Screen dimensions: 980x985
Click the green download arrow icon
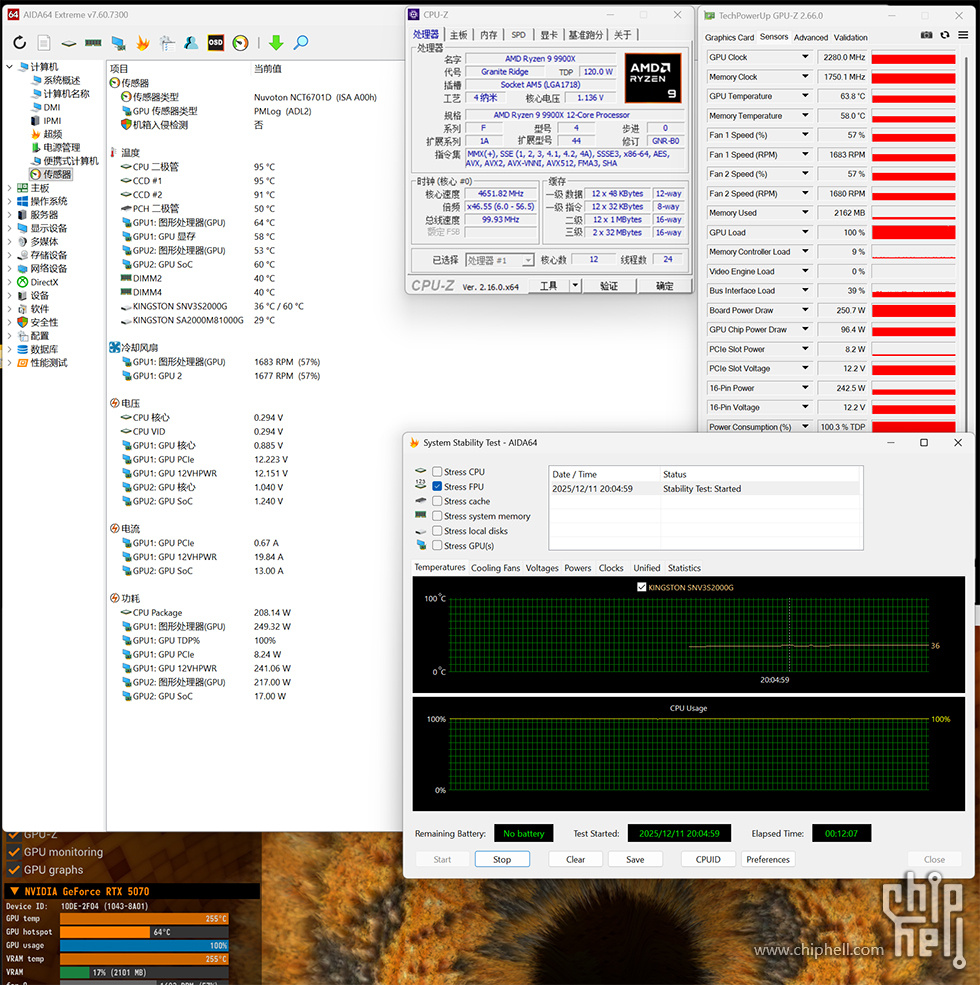(x=276, y=43)
